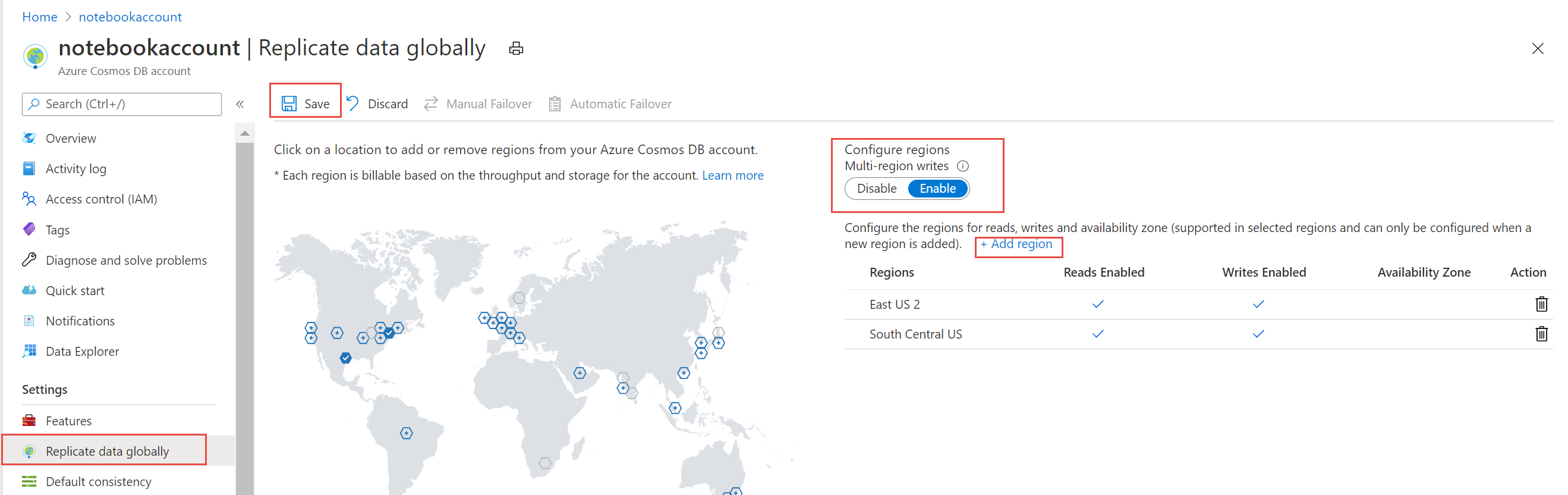Click the Save floppy disk icon
The width and height of the screenshot is (1568, 495).
coord(289,104)
